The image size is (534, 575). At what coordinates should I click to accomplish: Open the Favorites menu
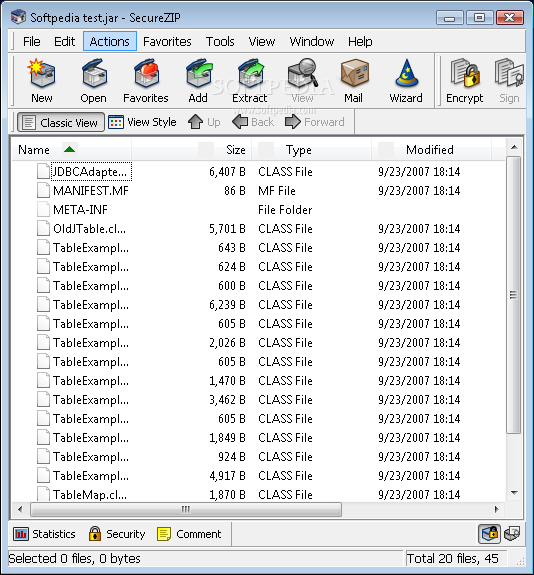[167, 41]
